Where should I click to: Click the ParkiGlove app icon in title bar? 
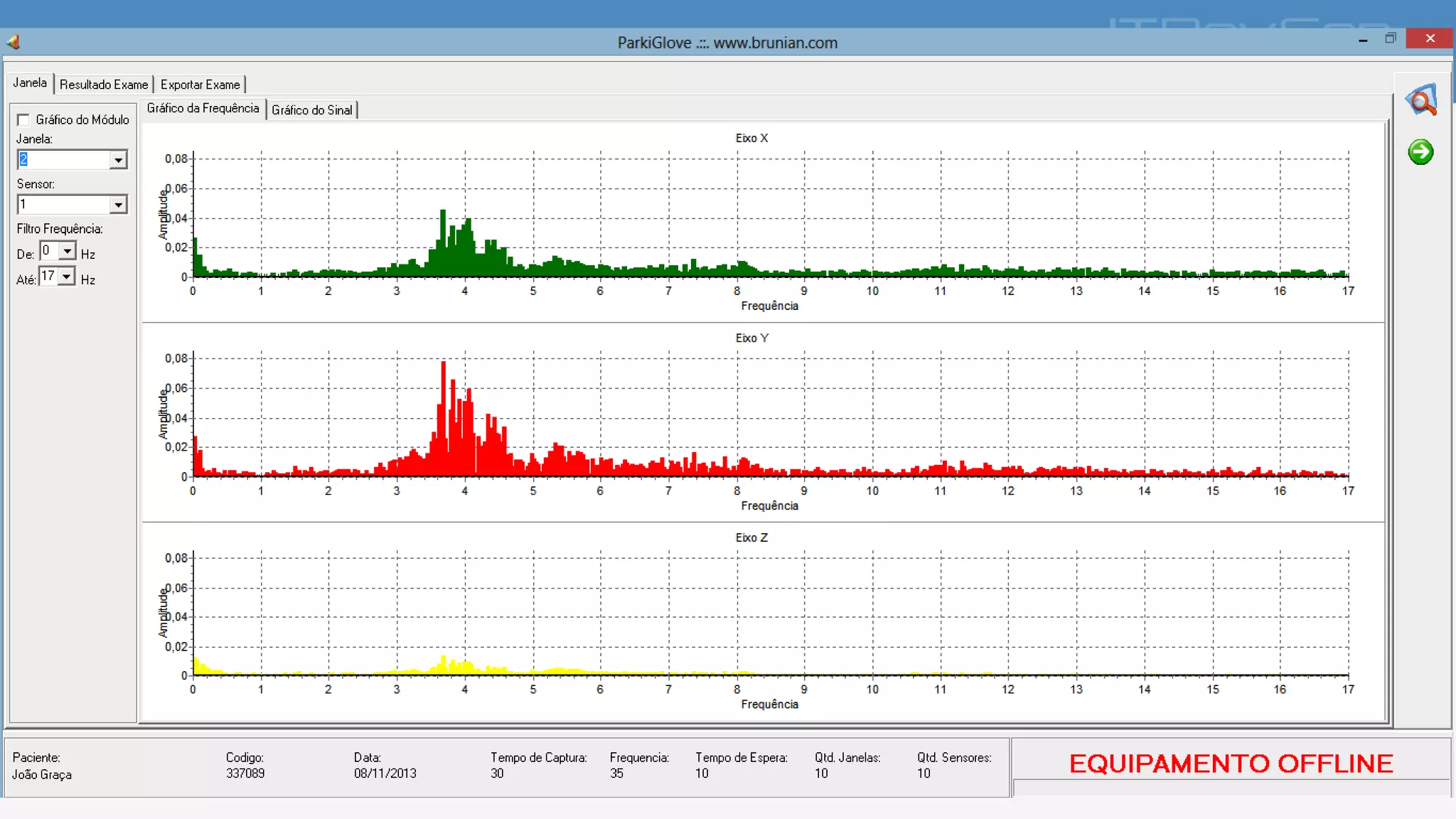tap(13, 43)
